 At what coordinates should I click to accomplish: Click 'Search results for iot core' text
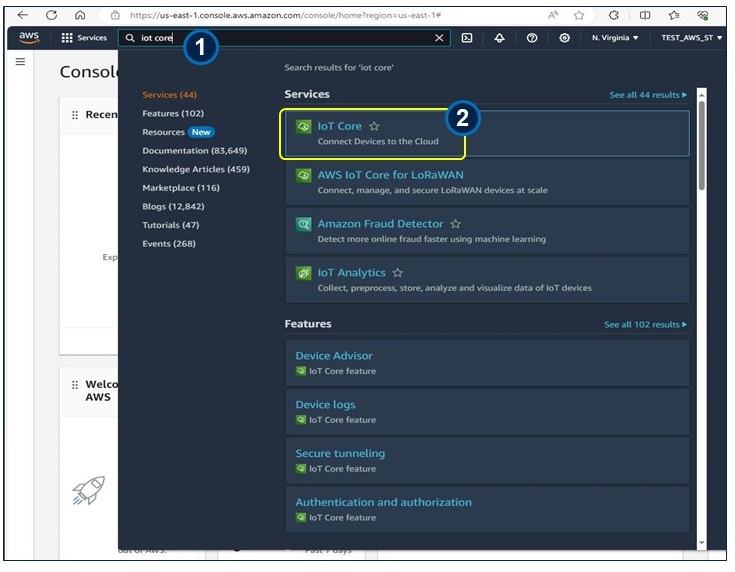click(x=338, y=68)
